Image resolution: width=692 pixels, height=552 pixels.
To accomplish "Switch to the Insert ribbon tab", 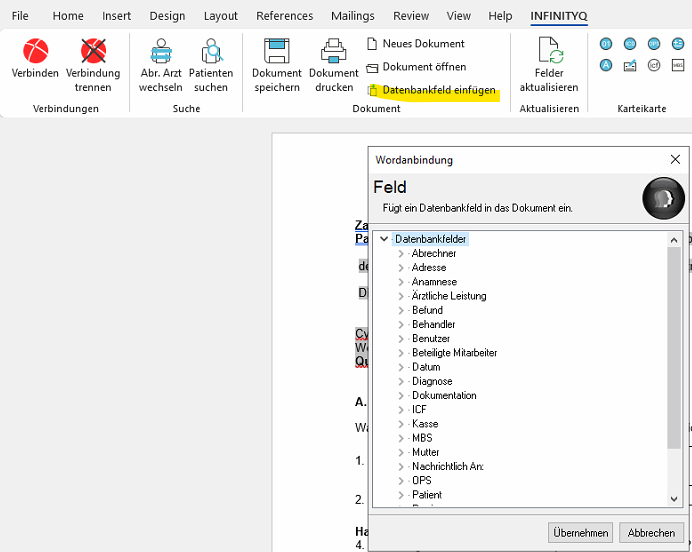I will click(x=117, y=16).
